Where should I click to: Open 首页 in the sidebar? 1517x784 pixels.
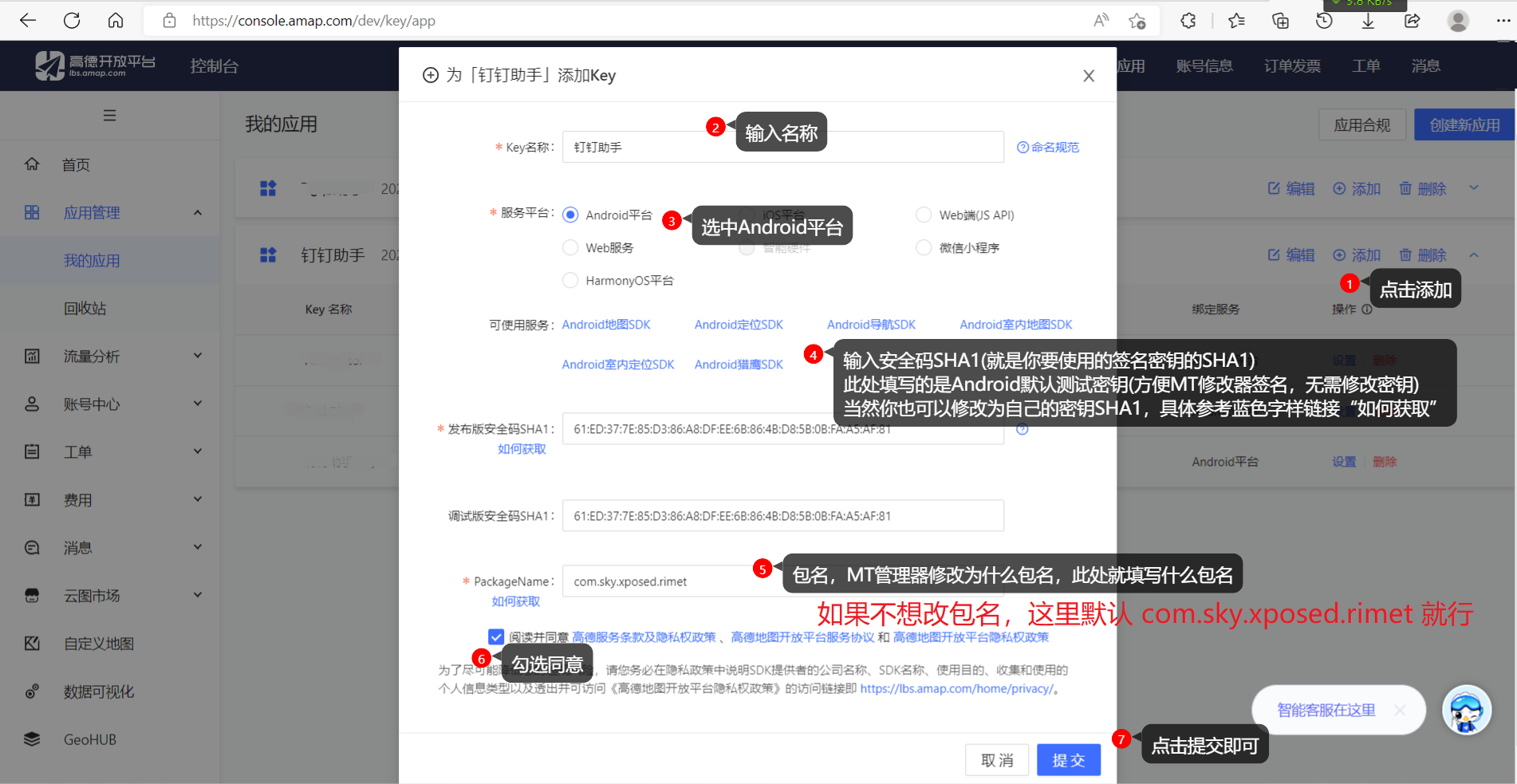coord(77,165)
